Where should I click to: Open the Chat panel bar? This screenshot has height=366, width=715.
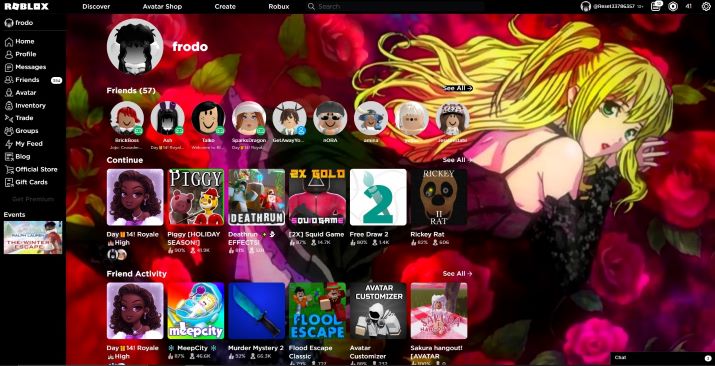point(663,358)
